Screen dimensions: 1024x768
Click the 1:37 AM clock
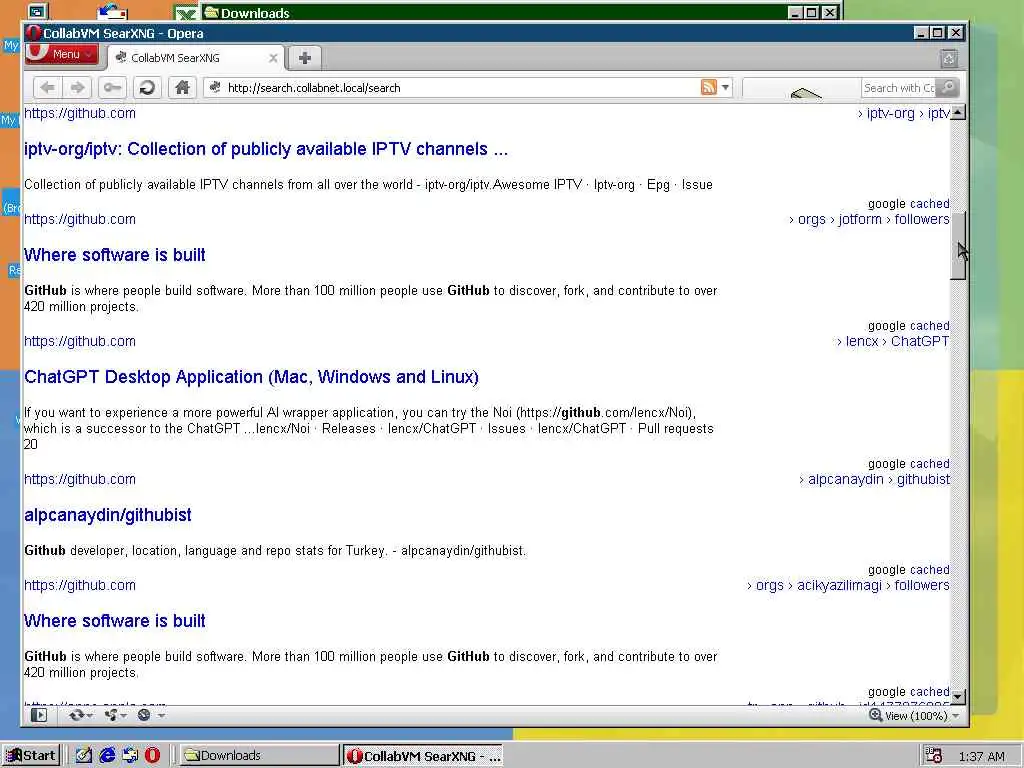981,756
